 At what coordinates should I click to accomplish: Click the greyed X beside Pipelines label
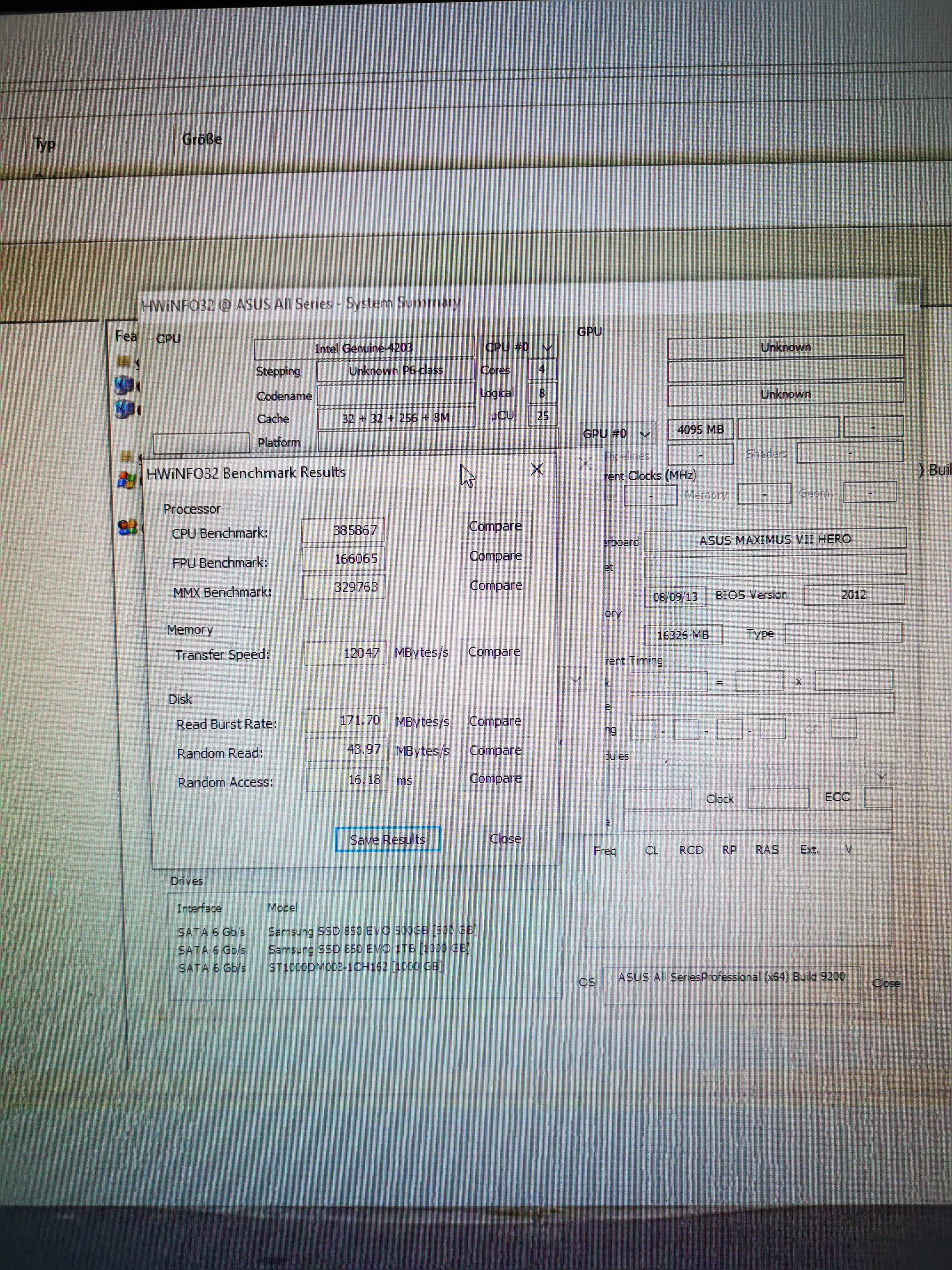(x=585, y=463)
